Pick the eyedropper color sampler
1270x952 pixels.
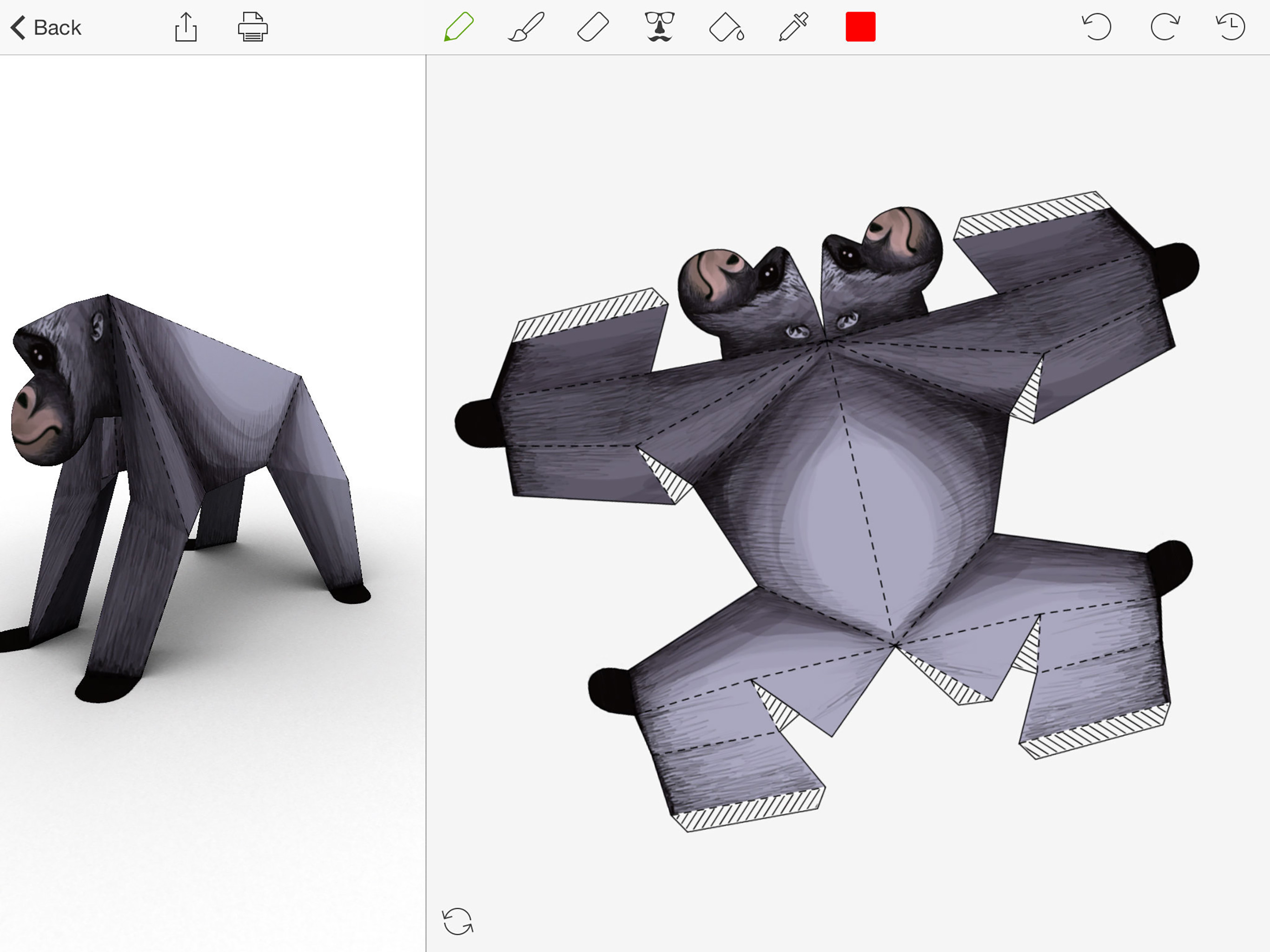[x=794, y=27]
